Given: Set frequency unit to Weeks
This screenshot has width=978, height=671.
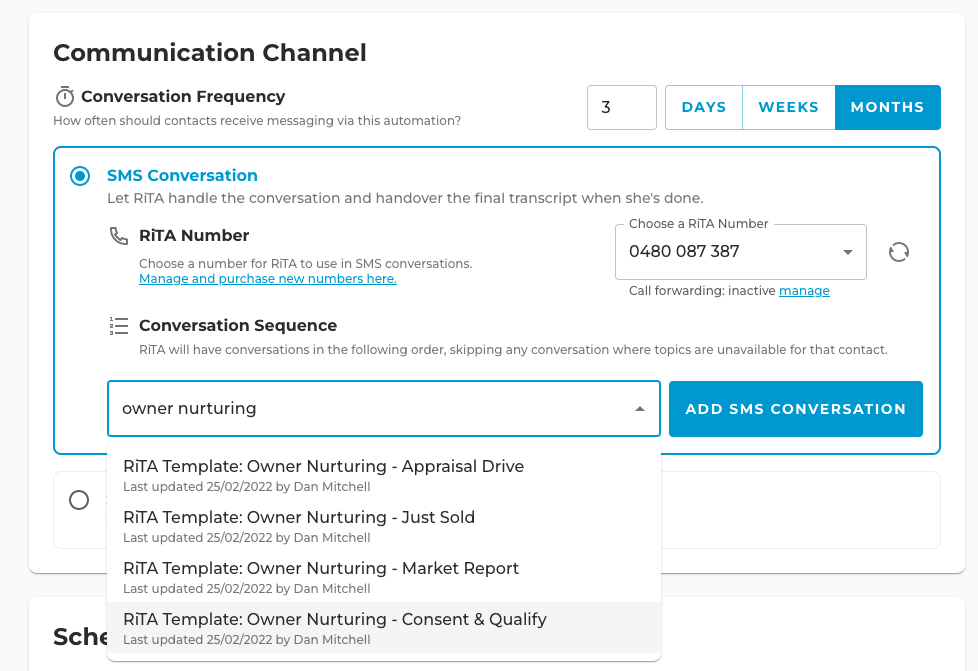Looking at the screenshot, I should pyautogui.click(x=788, y=107).
